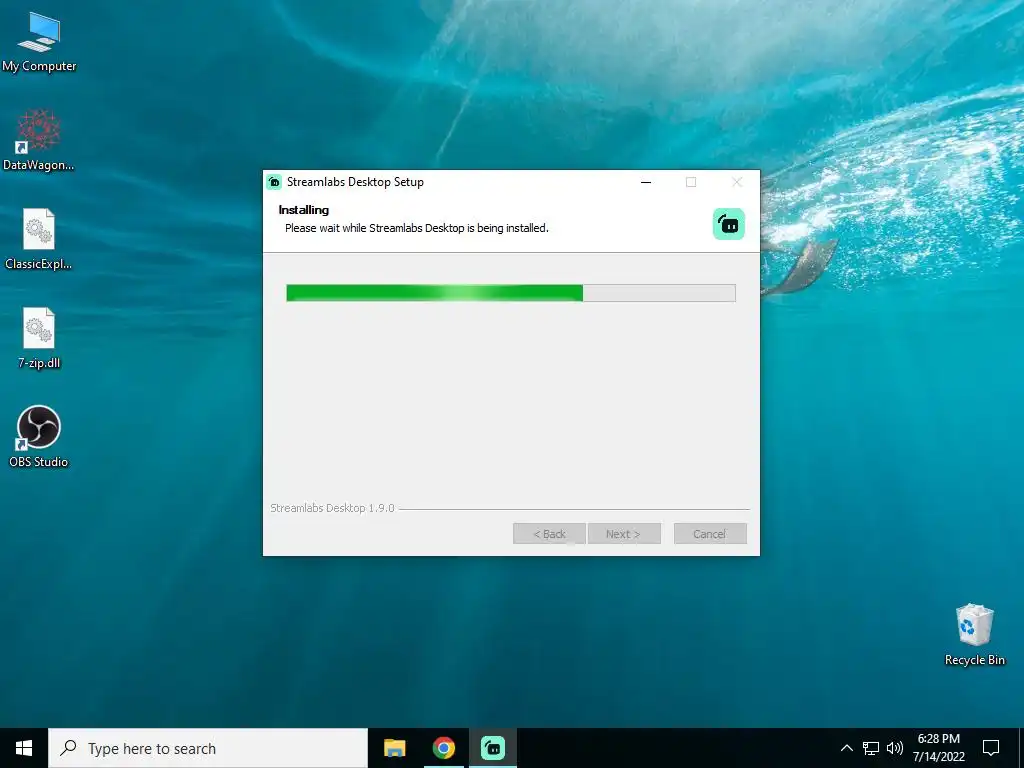Screen dimensions: 1024x768
Task: Click the taskbar search box
Action: (x=208, y=748)
